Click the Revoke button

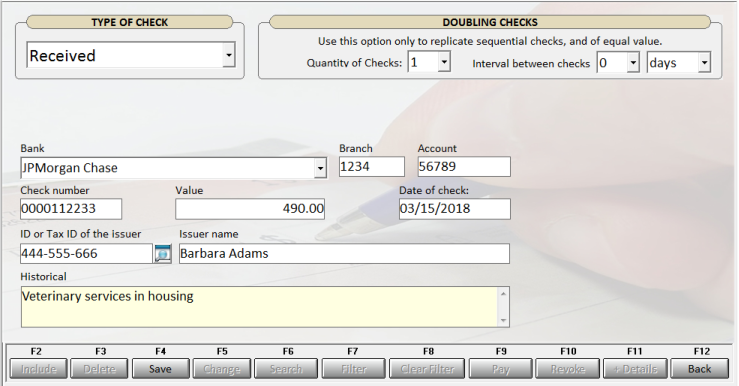tap(567, 369)
